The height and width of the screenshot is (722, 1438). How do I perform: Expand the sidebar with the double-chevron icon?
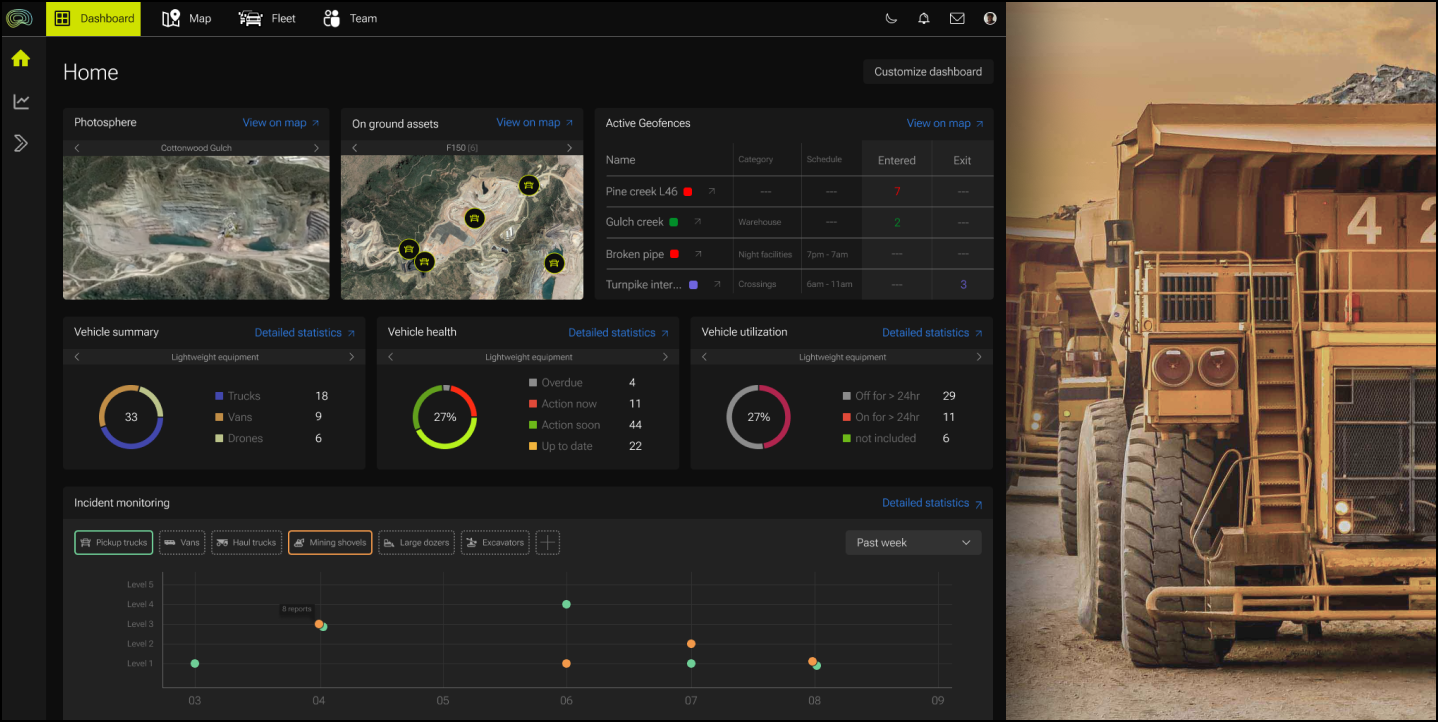click(x=21, y=143)
